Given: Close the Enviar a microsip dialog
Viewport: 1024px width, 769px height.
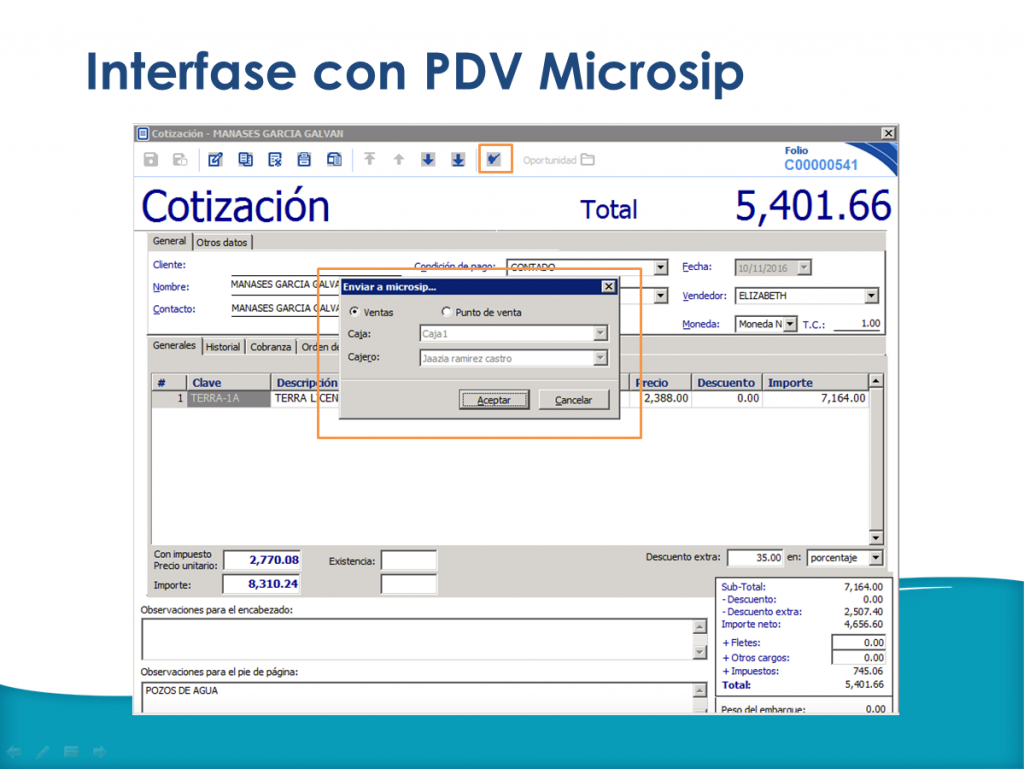Looking at the screenshot, I should [x=608, y=287].
